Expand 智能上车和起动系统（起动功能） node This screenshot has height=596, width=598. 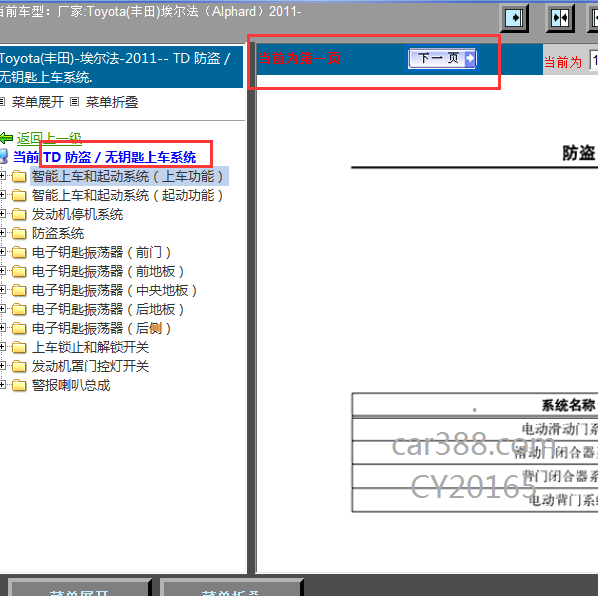point(2,195)
